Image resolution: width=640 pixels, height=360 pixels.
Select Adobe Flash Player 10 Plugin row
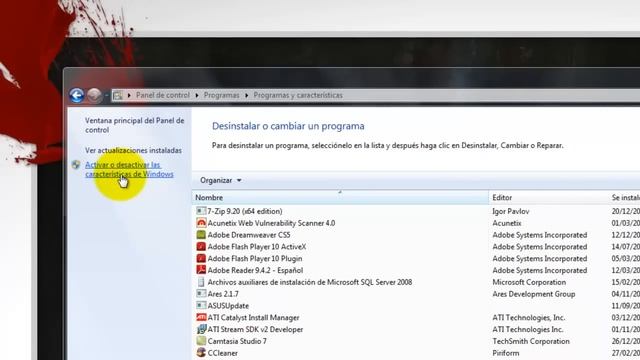click(x=255, y=258)
